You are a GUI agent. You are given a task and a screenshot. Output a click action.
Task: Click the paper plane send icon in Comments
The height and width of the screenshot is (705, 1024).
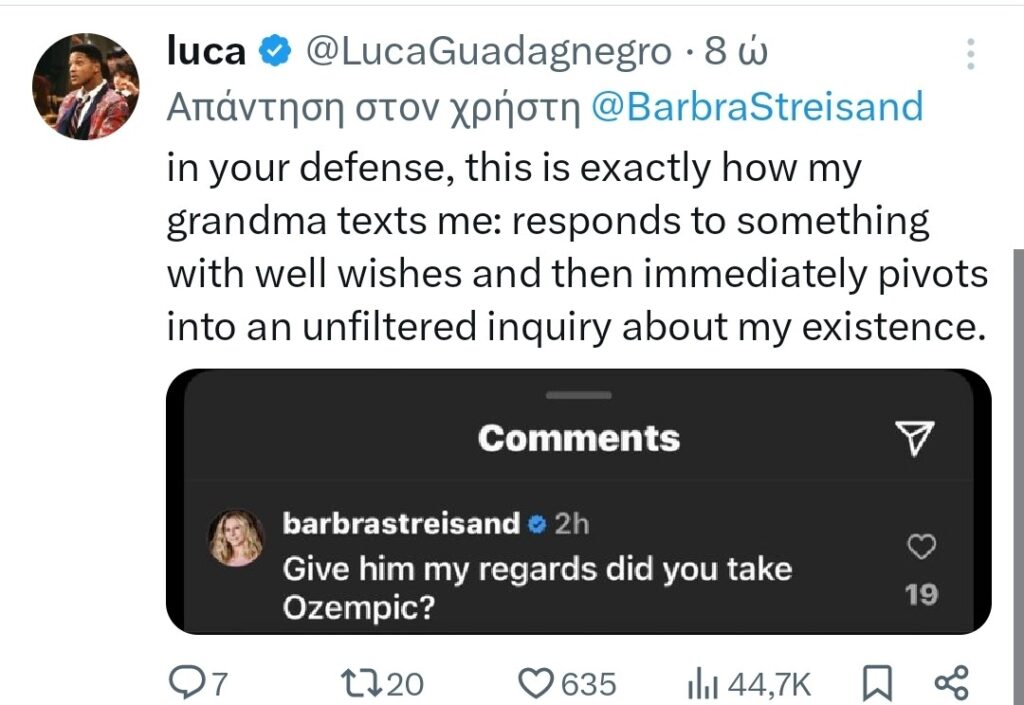(914, 437)
